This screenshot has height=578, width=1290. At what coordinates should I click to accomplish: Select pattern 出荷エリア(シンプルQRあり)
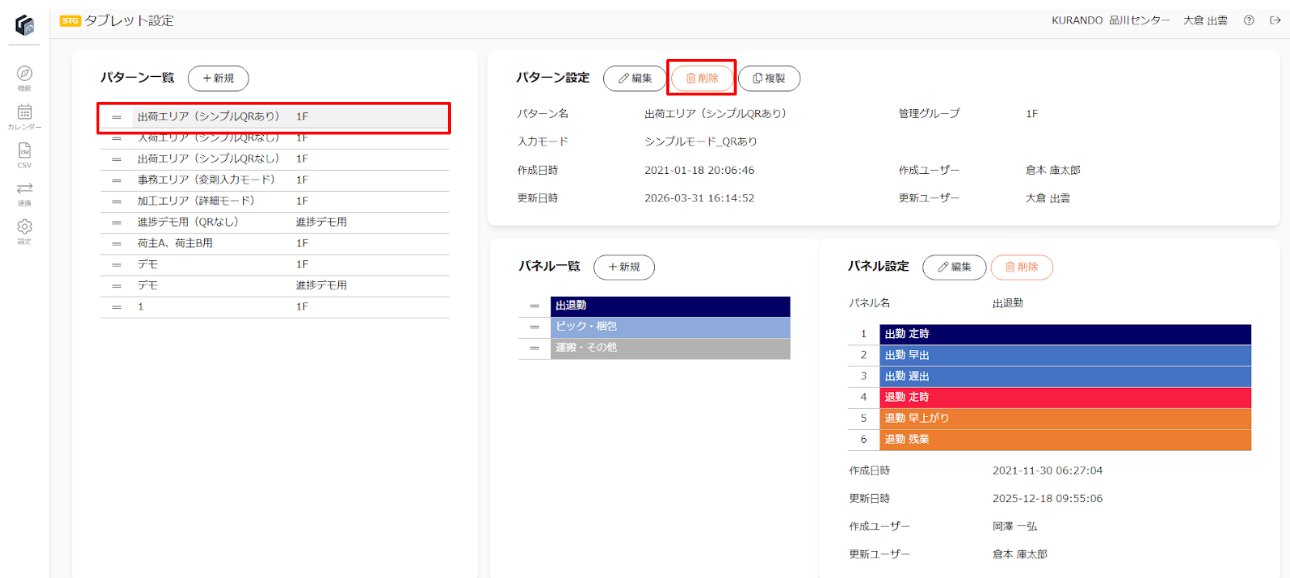274,117
